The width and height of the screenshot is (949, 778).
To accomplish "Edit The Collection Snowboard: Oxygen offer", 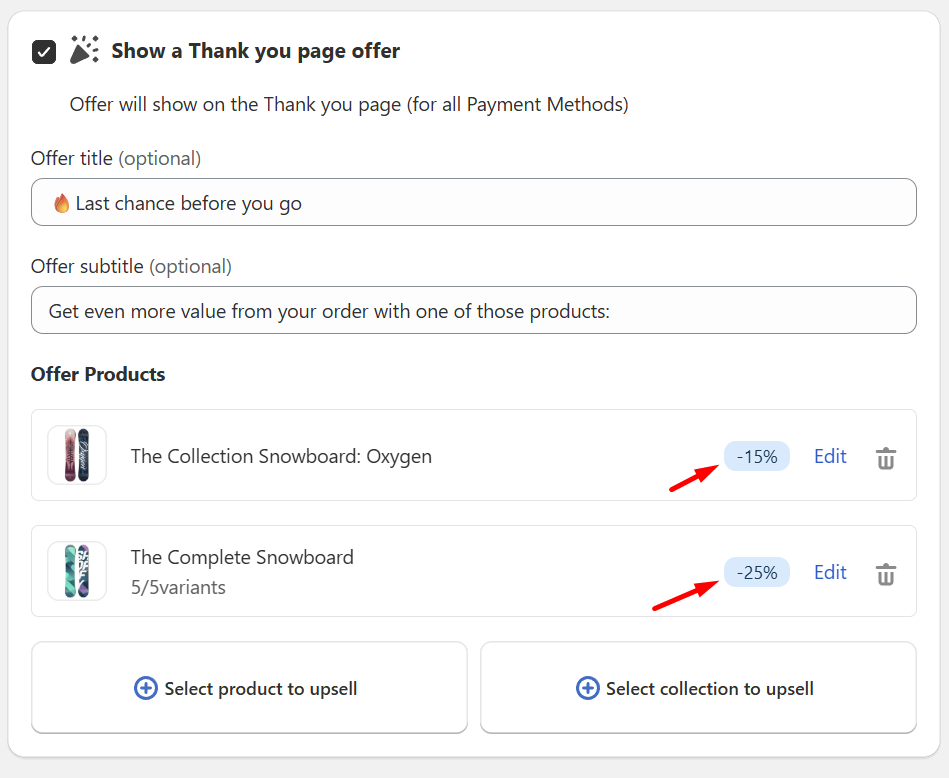I will pos(830,456).
